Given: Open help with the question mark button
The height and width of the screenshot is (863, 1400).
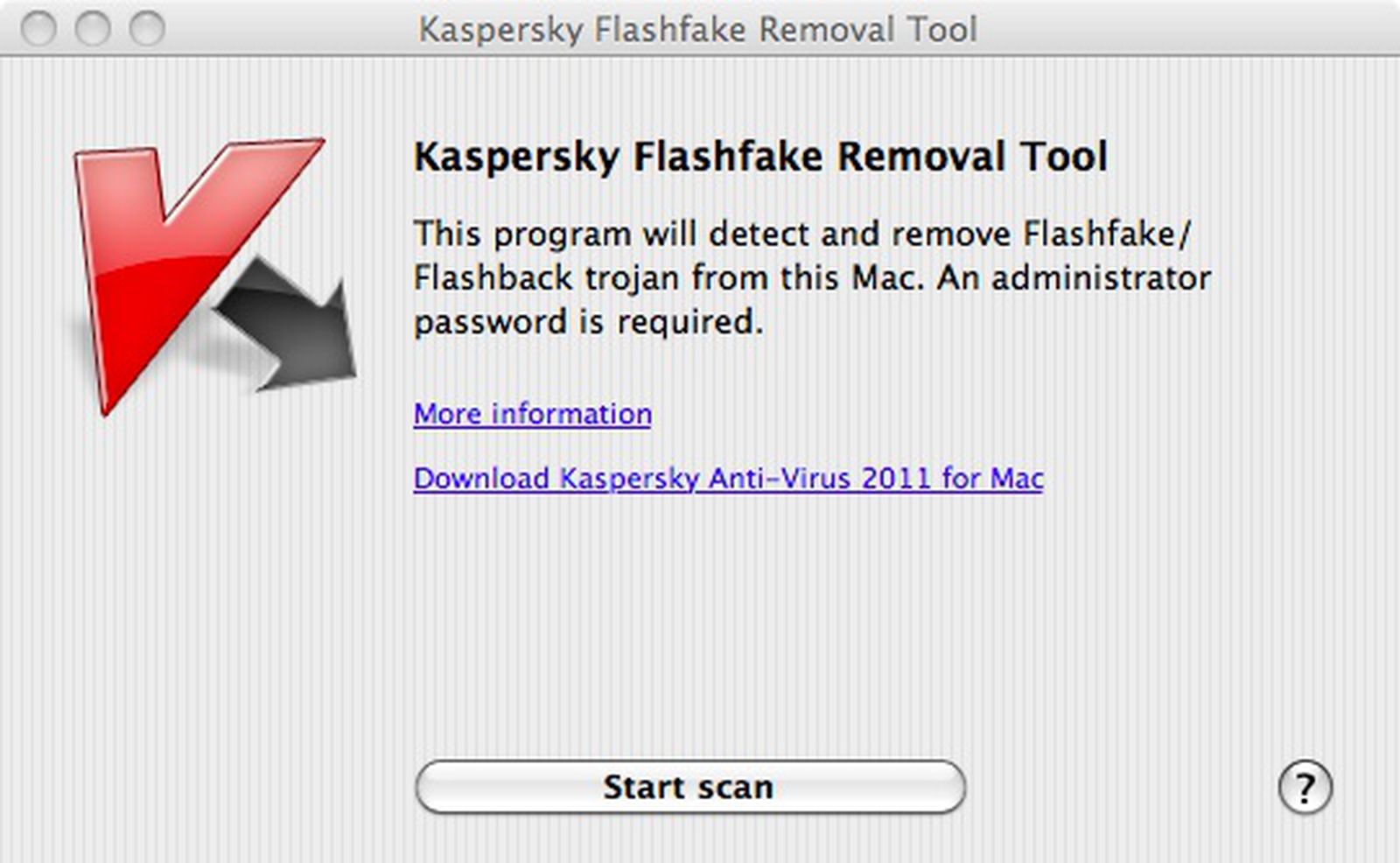Looking at the screenshot, I should pos(1305,788).
